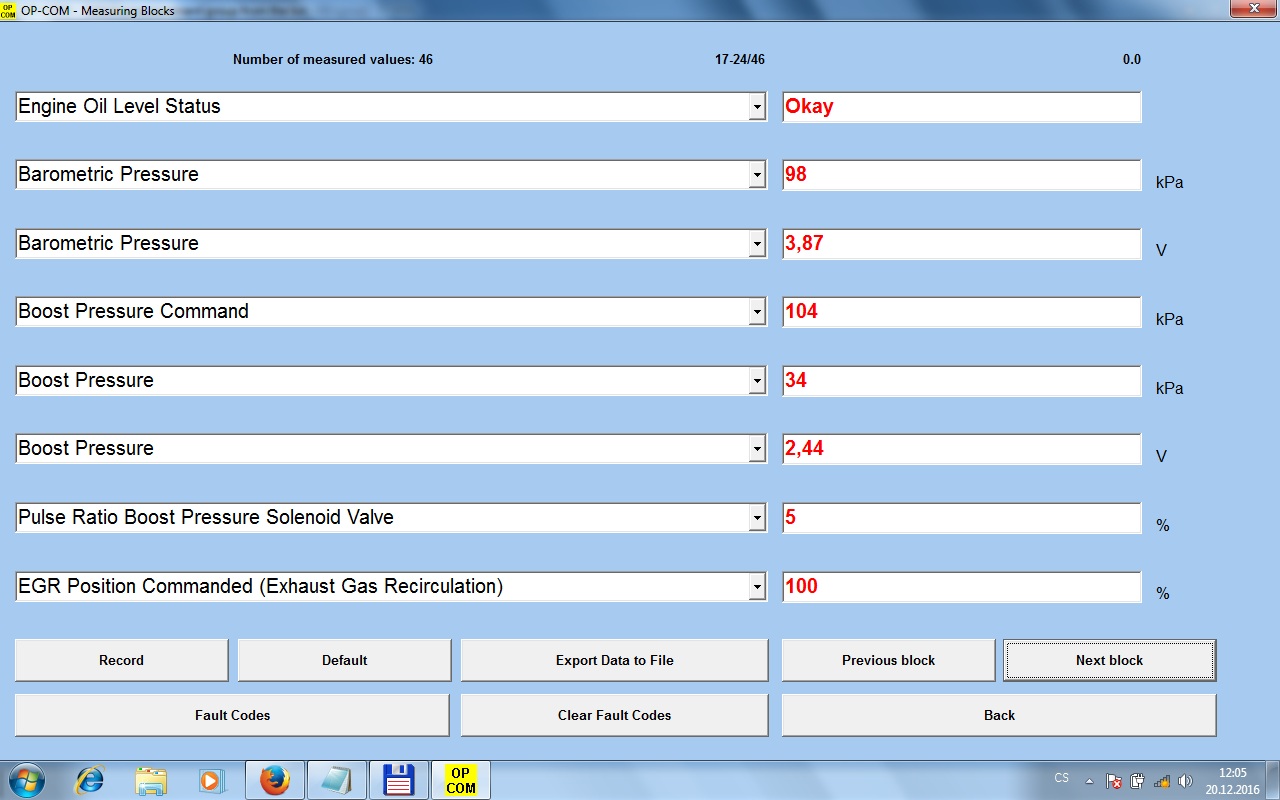
Task: Launch Internet Explorer from the taskbar
Action: tap(90, 779)
